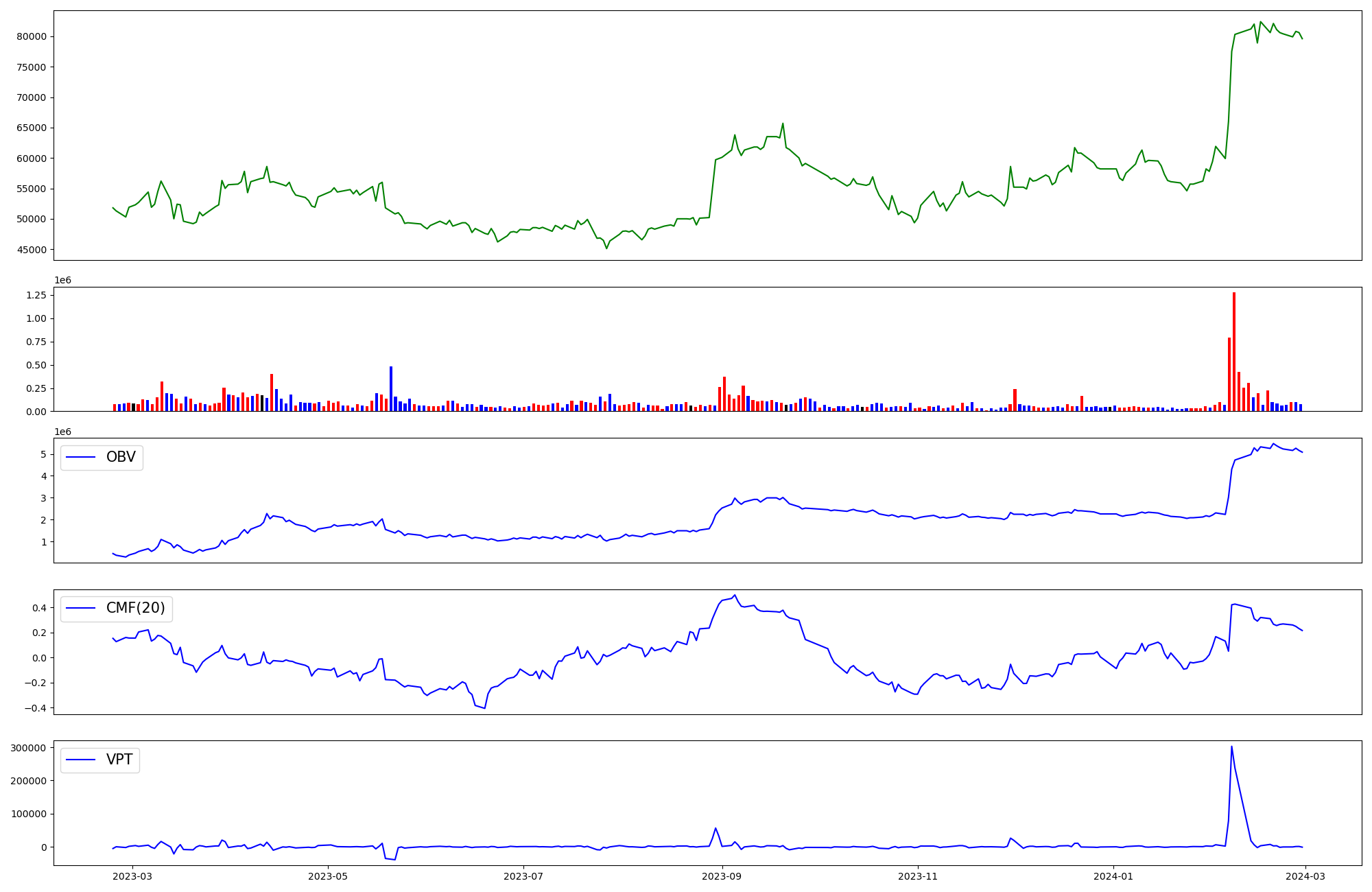Click the 2024-03 date tick label
Screen dimensions: 1372x892
1305,876
